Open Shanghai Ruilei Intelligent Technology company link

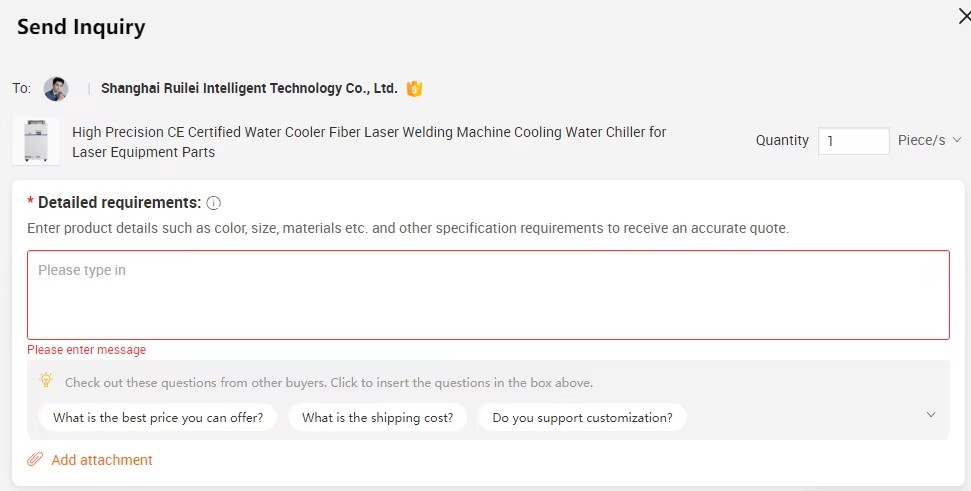(249, 88)
